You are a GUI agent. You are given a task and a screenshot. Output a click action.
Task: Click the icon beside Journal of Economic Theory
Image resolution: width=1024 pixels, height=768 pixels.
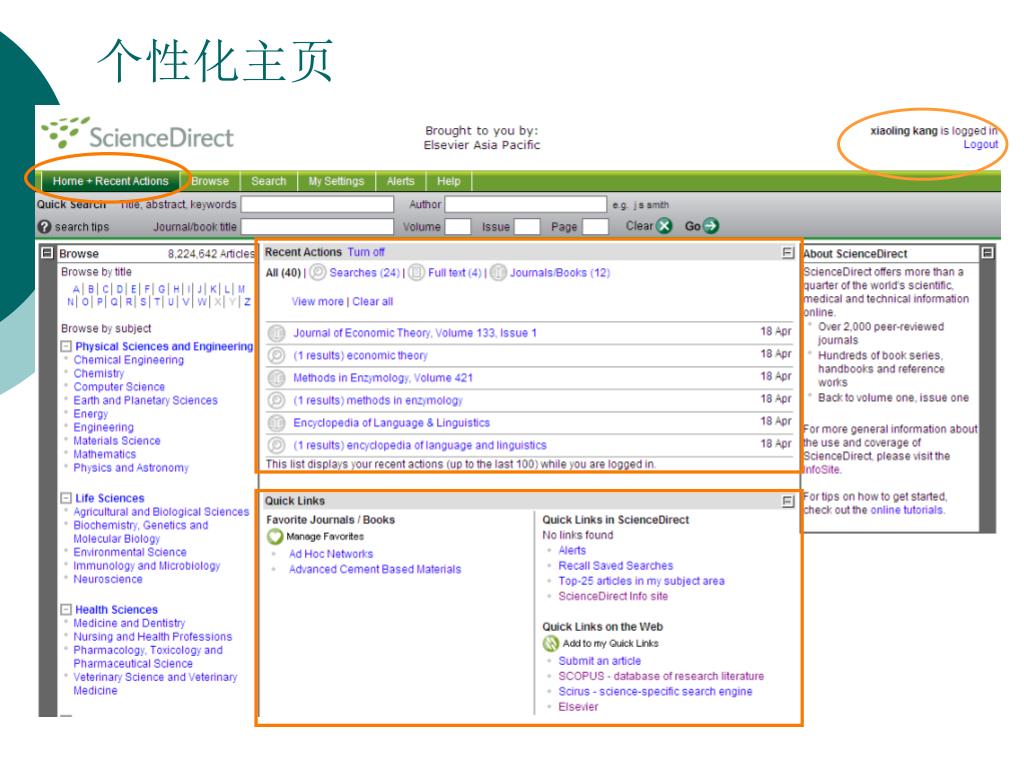pos(277,333)
